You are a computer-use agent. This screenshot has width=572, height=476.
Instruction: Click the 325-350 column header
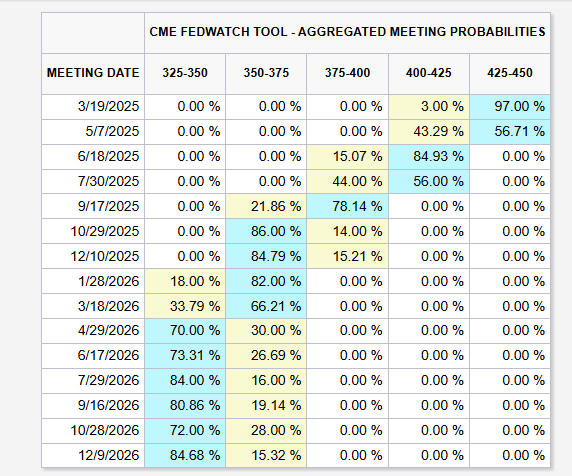click(185, 73)
